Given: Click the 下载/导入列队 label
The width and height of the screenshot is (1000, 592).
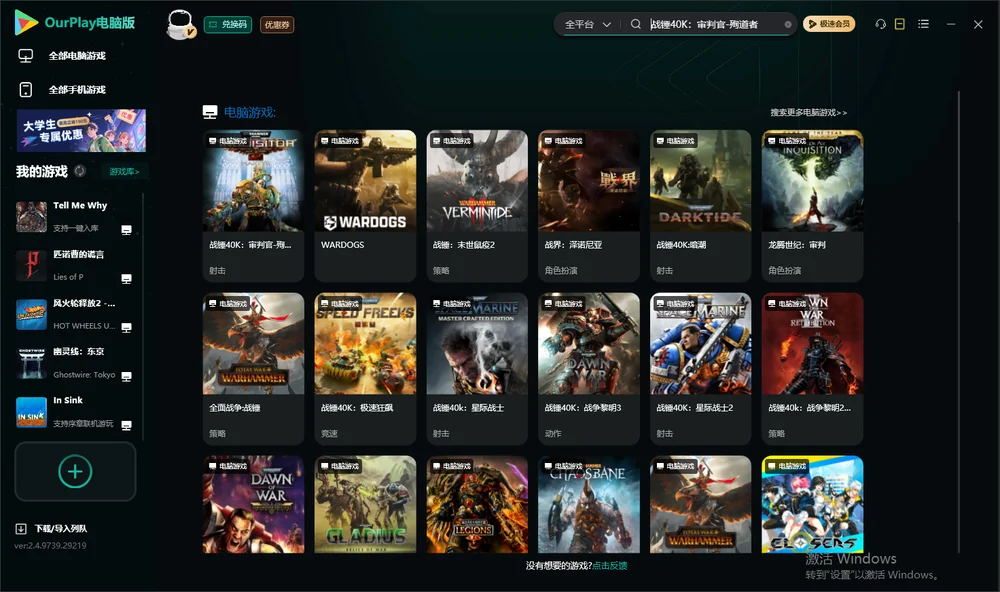Looking at the screenshot, I should [61, 529].
